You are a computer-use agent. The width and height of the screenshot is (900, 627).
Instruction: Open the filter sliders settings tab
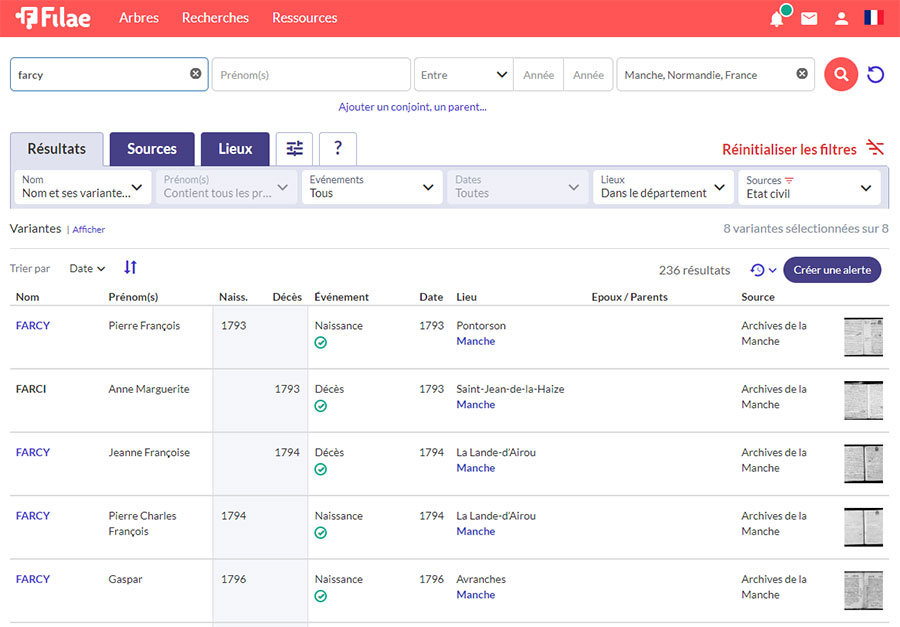(x=294, y=149)
